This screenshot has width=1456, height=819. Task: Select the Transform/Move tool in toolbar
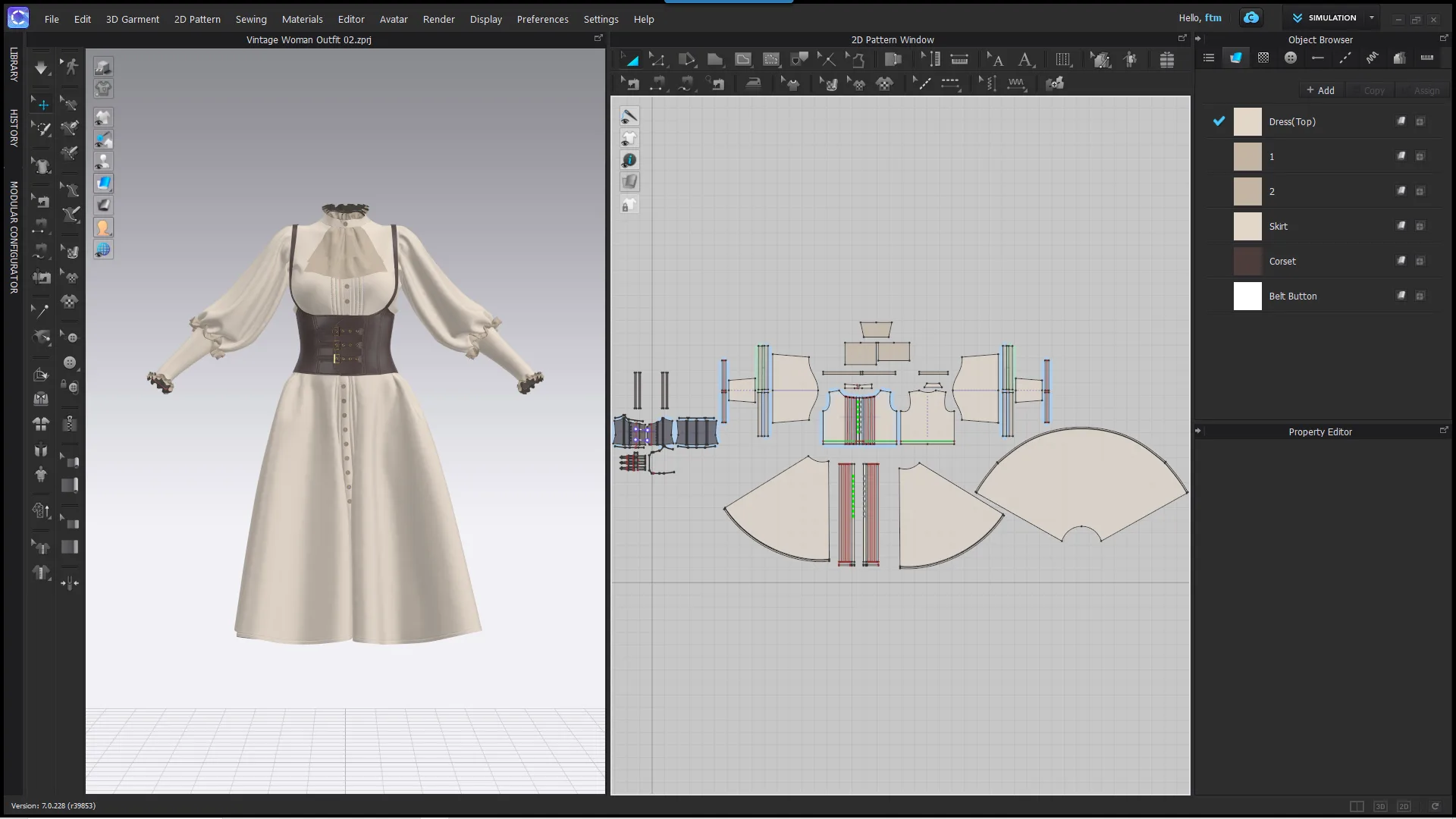pyautogui.click(x=40, y=103)
